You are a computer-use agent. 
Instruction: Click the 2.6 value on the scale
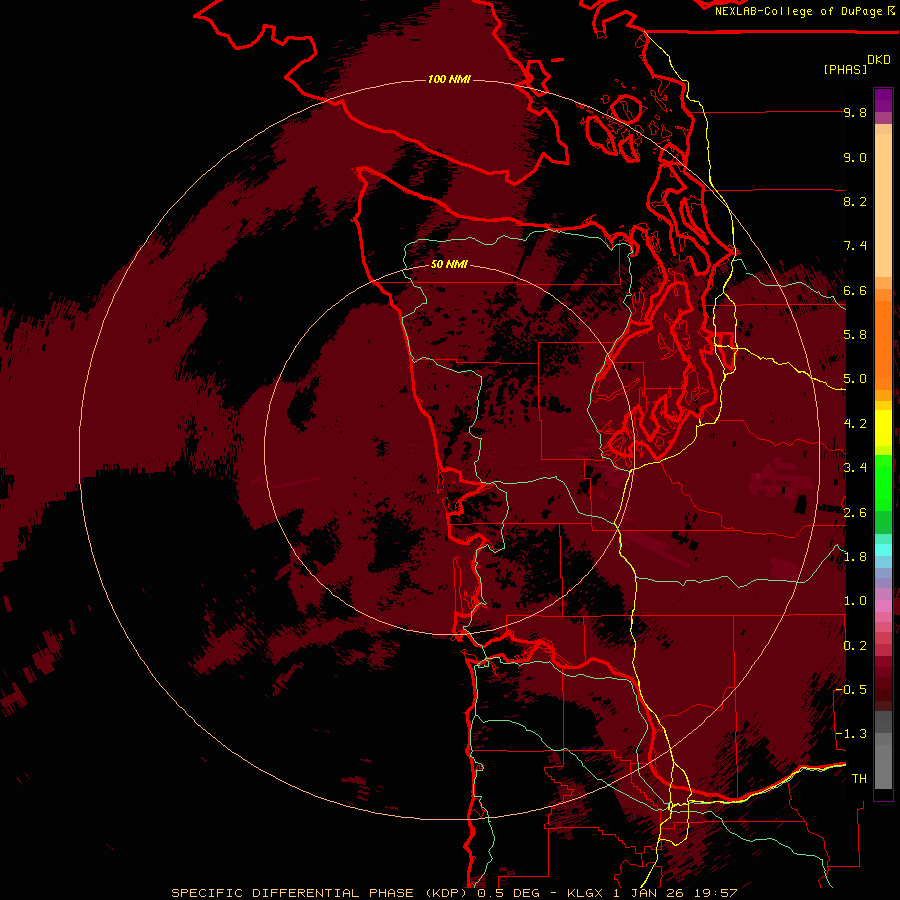coord(855,513)
